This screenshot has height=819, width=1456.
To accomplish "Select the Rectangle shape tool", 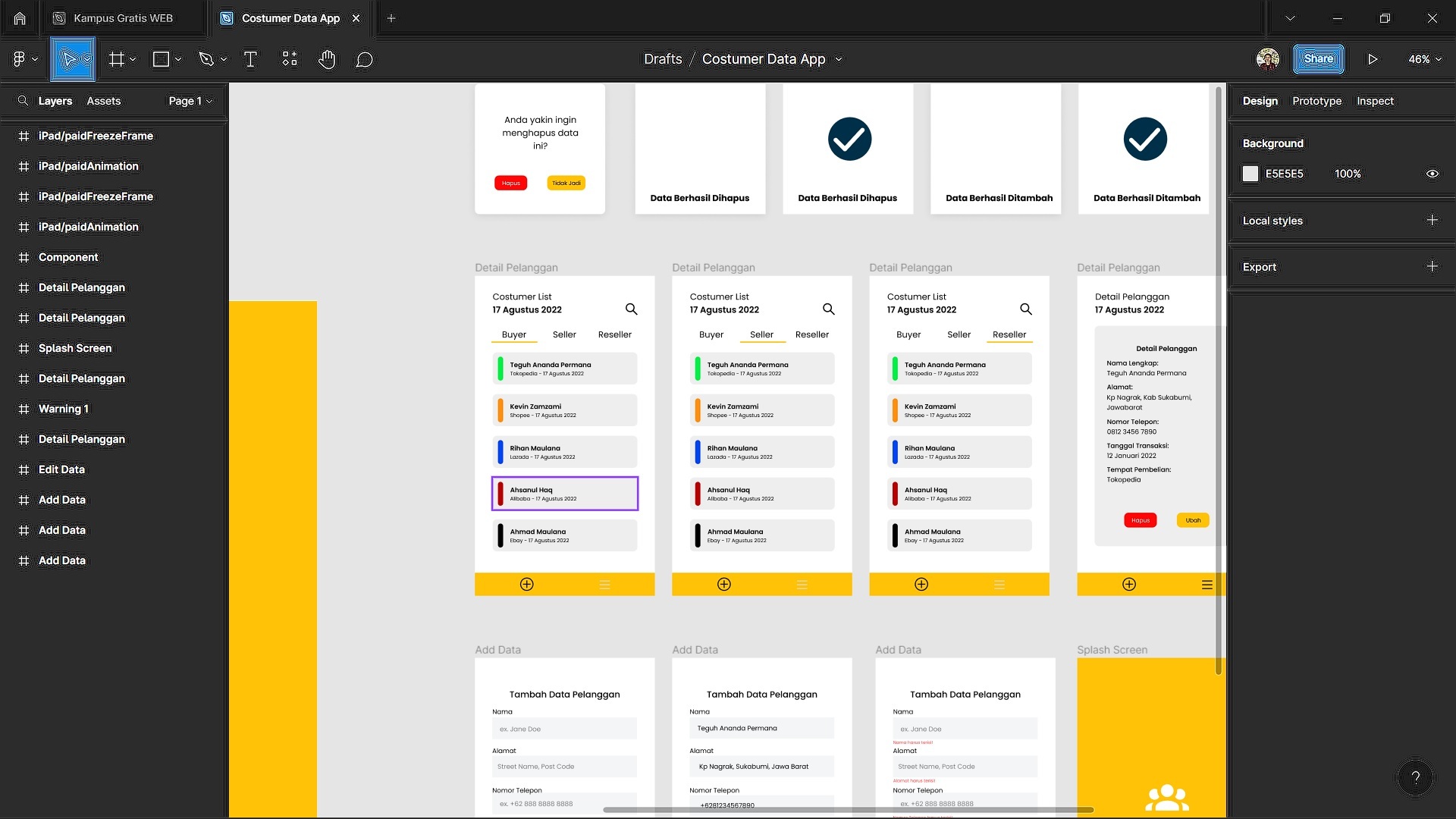I will point(161,59).
